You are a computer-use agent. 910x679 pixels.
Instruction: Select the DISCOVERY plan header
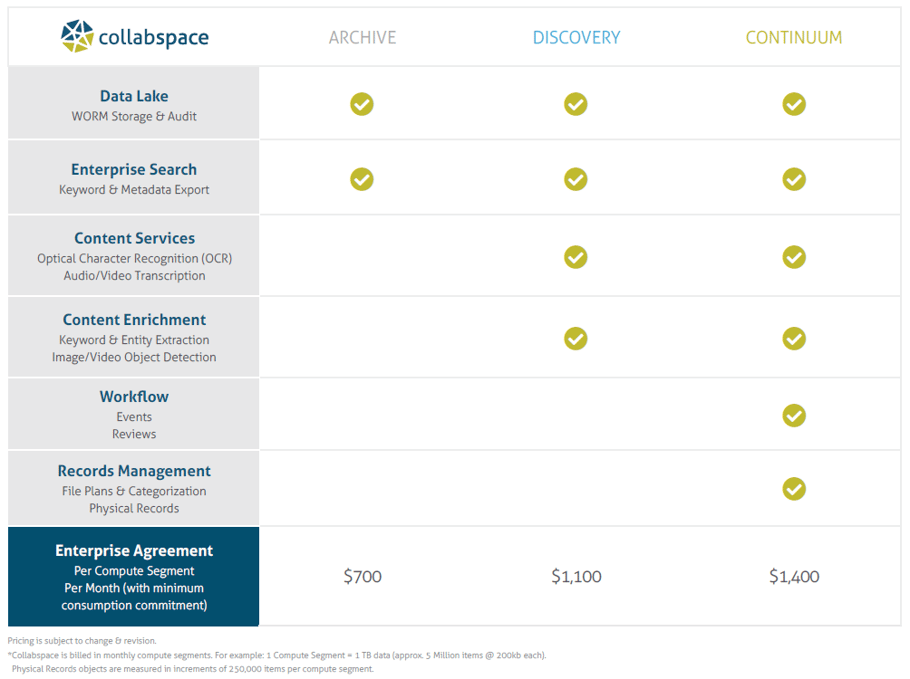pos(576,38)
